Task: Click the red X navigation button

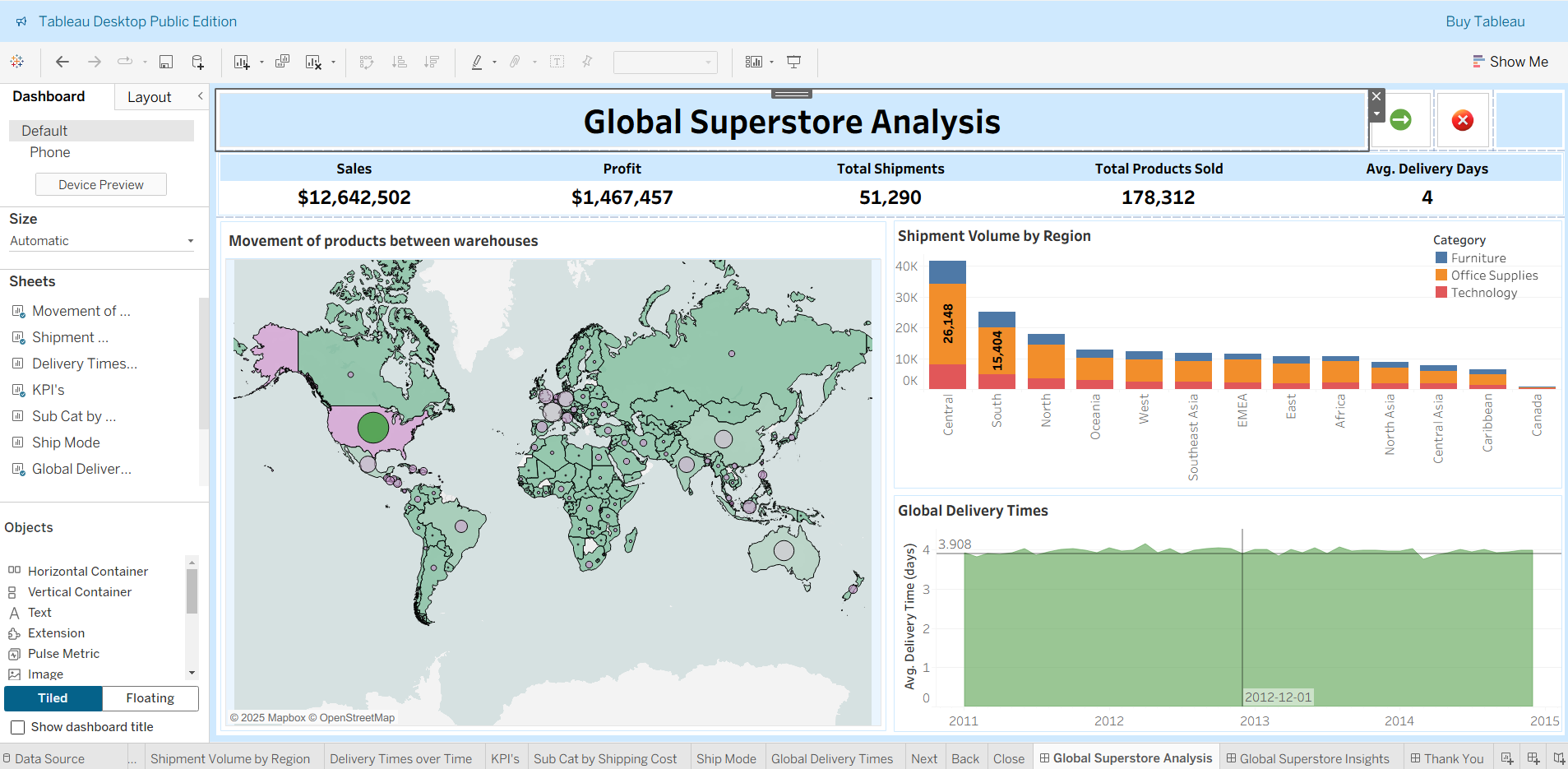Action: click(1463, 120)
